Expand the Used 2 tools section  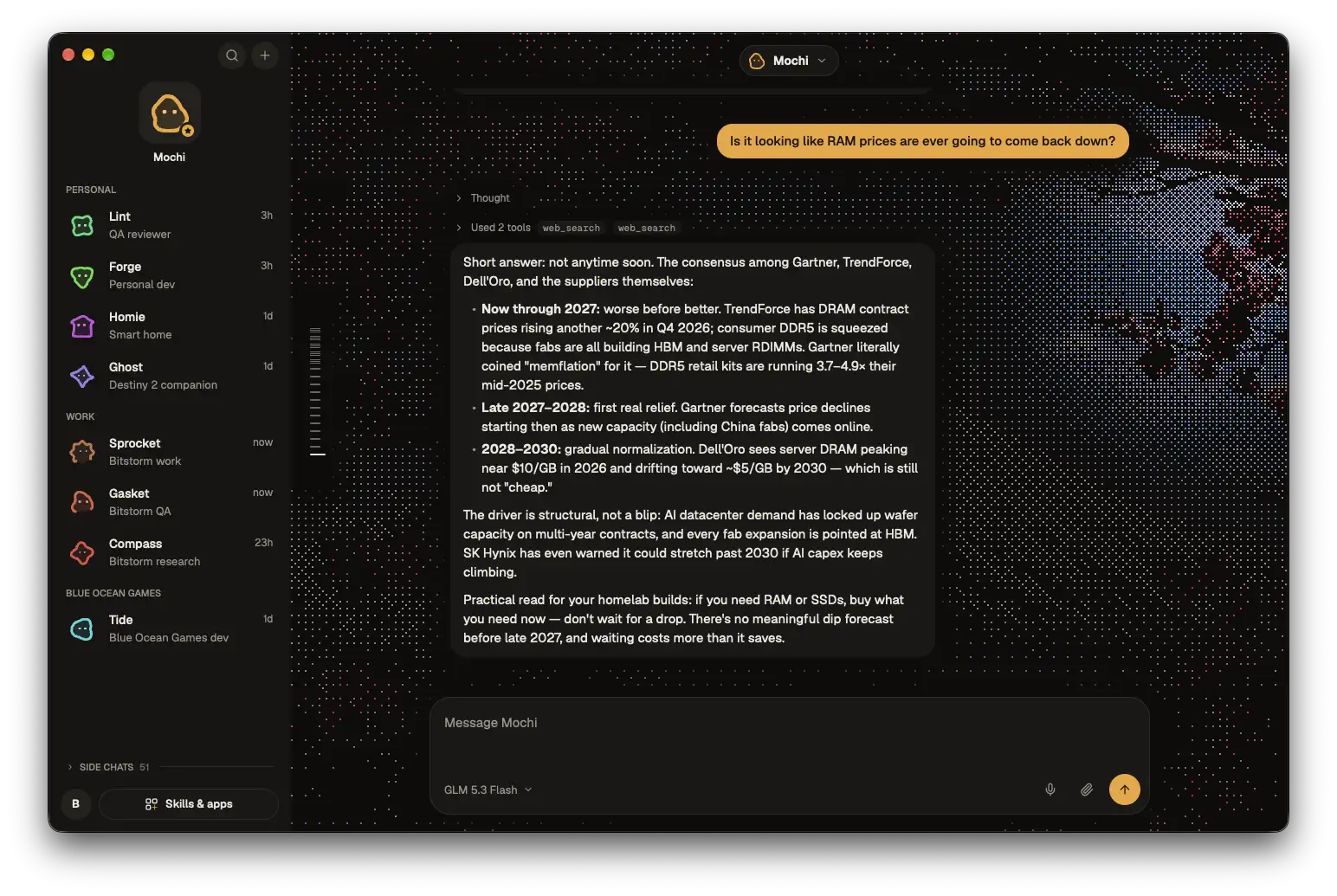(x=493, y=228)
